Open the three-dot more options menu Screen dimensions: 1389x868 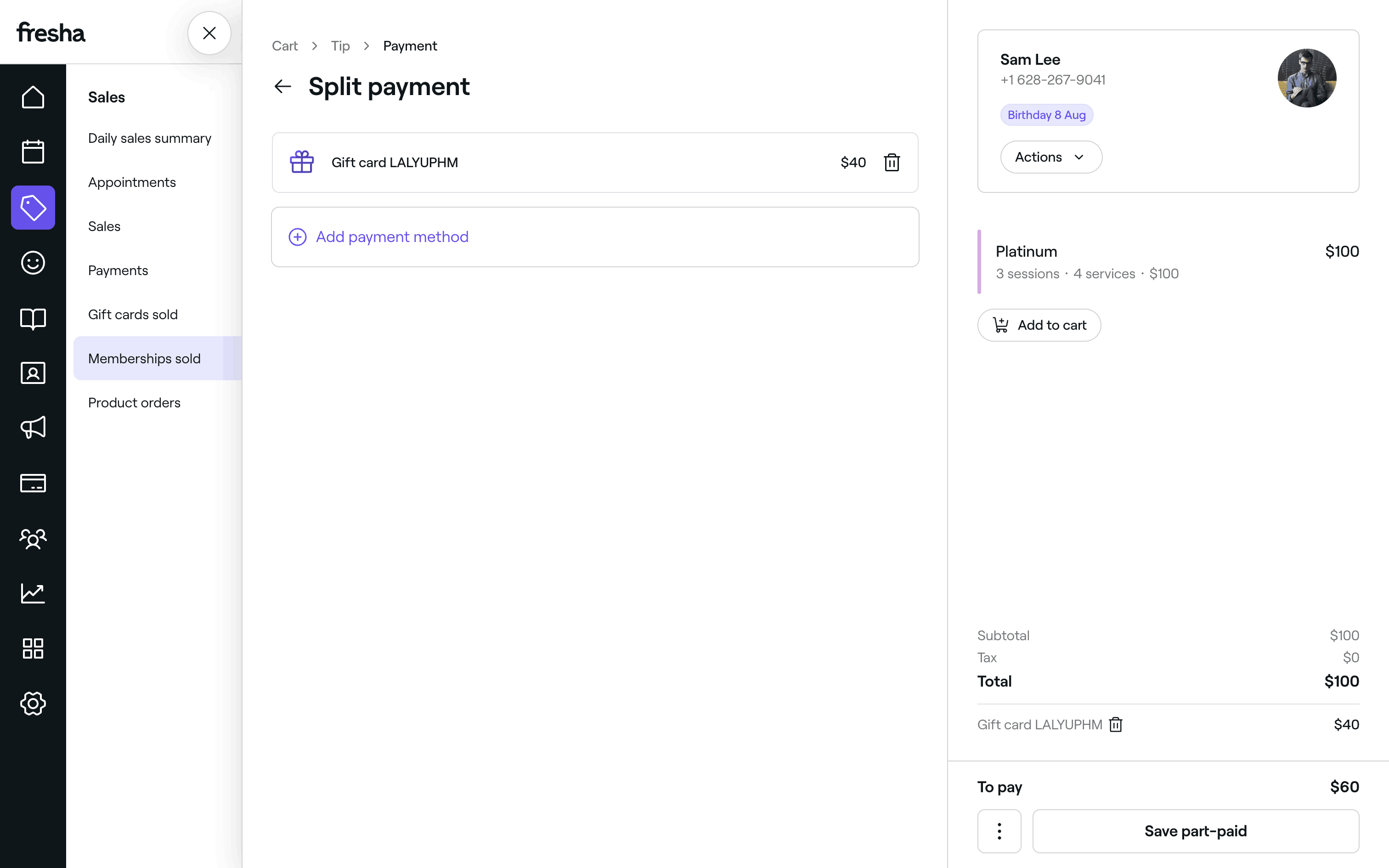tap(999, 831)
